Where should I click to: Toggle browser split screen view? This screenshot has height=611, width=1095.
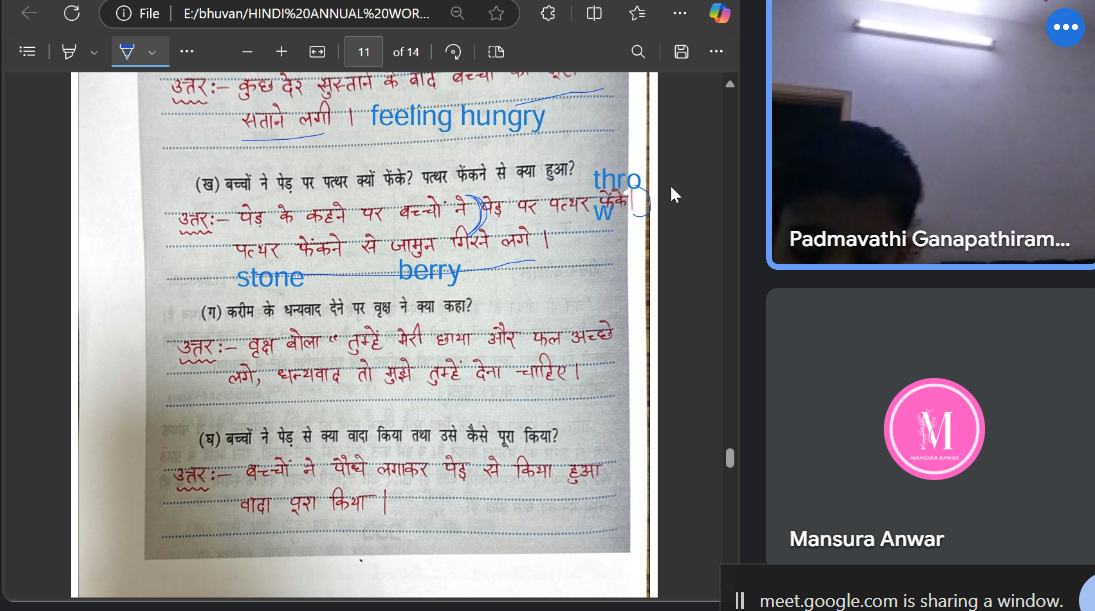pyautogui.click(x=594, y=13)
